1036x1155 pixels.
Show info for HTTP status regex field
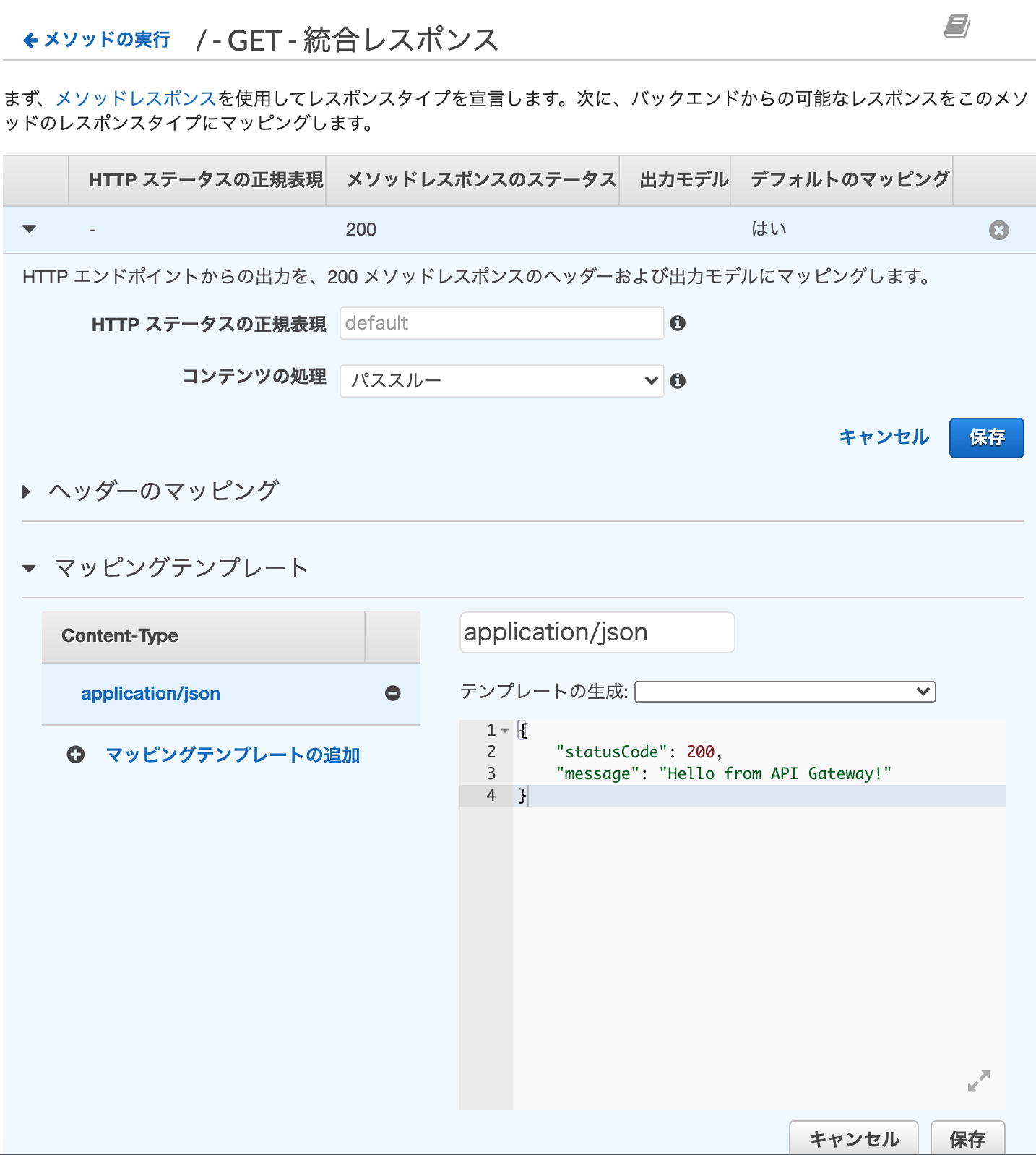(678, 323)
